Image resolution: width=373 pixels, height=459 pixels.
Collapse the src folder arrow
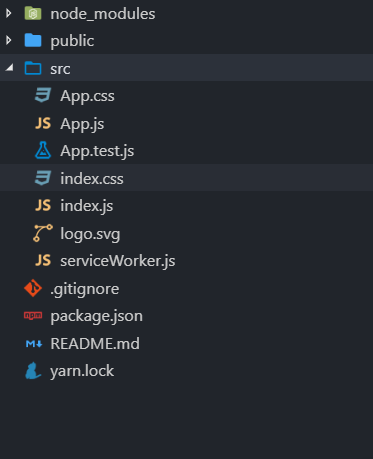pyautogui.click(x=9, y=68)
